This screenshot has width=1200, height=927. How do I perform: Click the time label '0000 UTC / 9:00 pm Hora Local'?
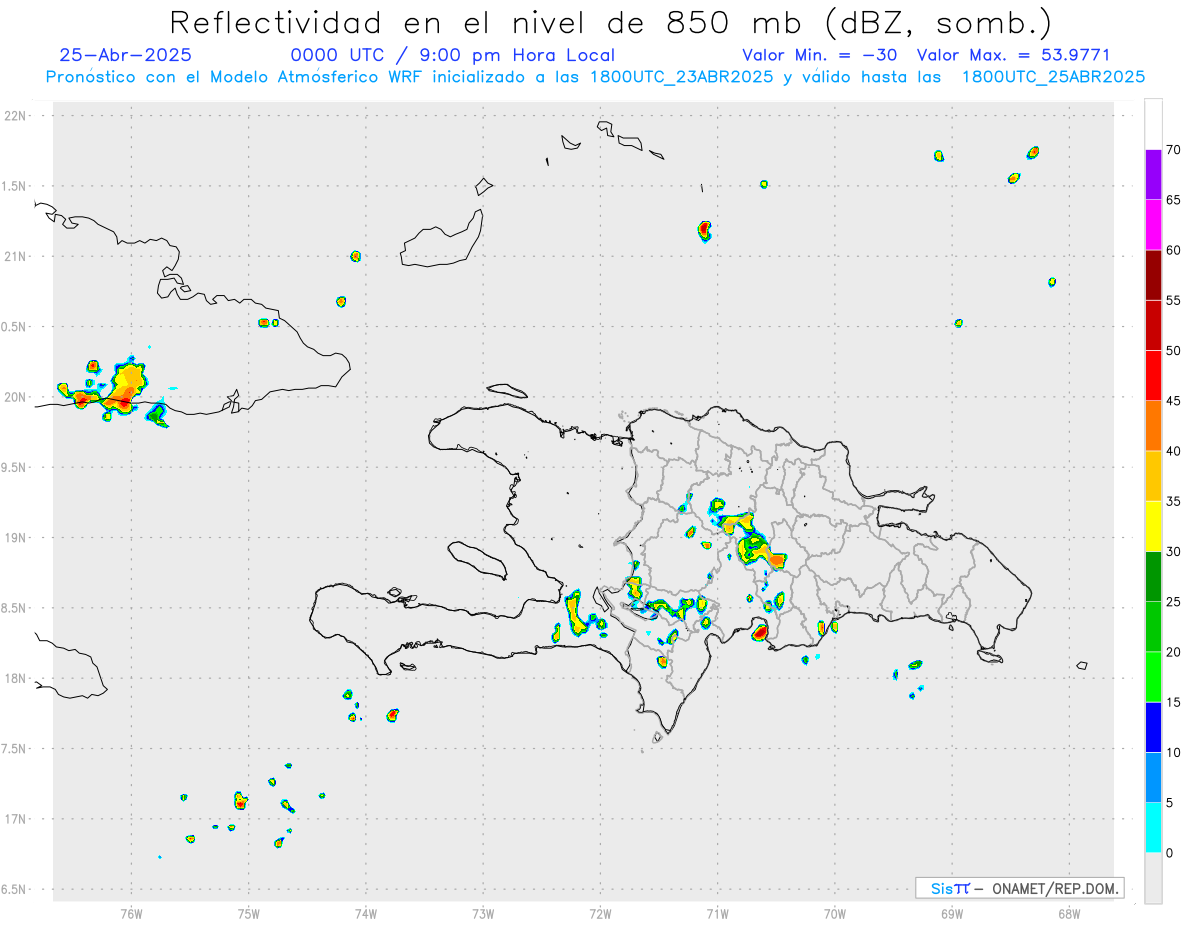click(453, 56)
